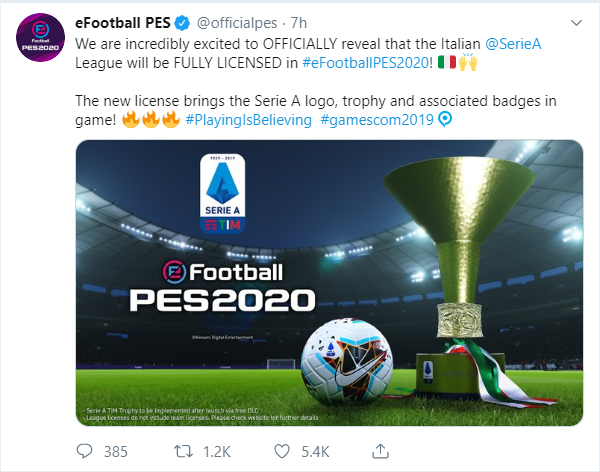Open the eFootball PES display name
The image size is (600, 472).
[x=130, y=22]
